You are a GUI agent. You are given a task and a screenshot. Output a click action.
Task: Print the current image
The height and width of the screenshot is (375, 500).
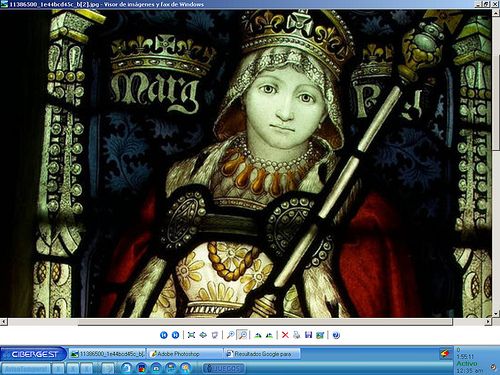pyautogui.click(x=297, y=335)
